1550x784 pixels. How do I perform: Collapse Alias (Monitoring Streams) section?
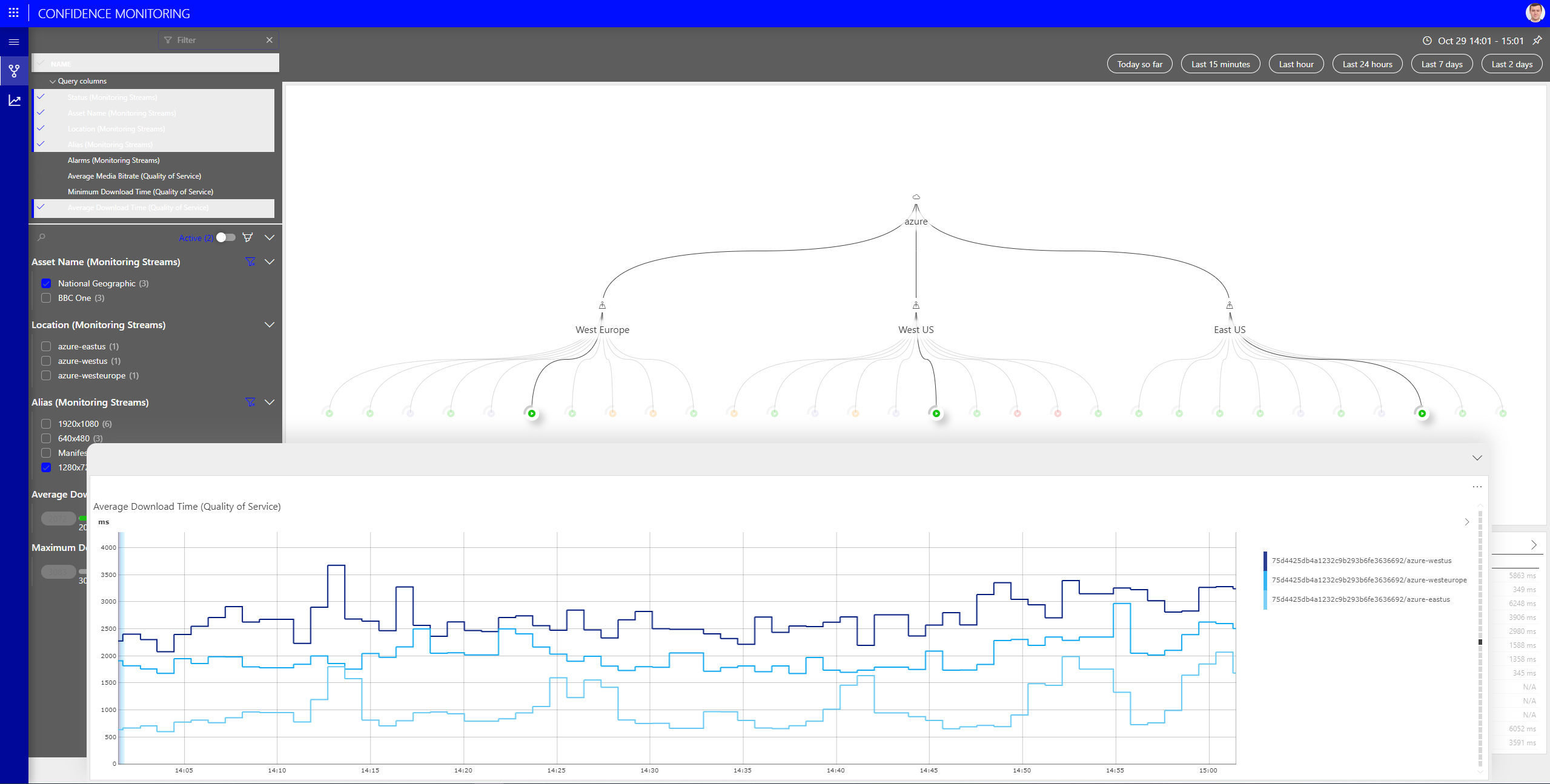[270, 402]
